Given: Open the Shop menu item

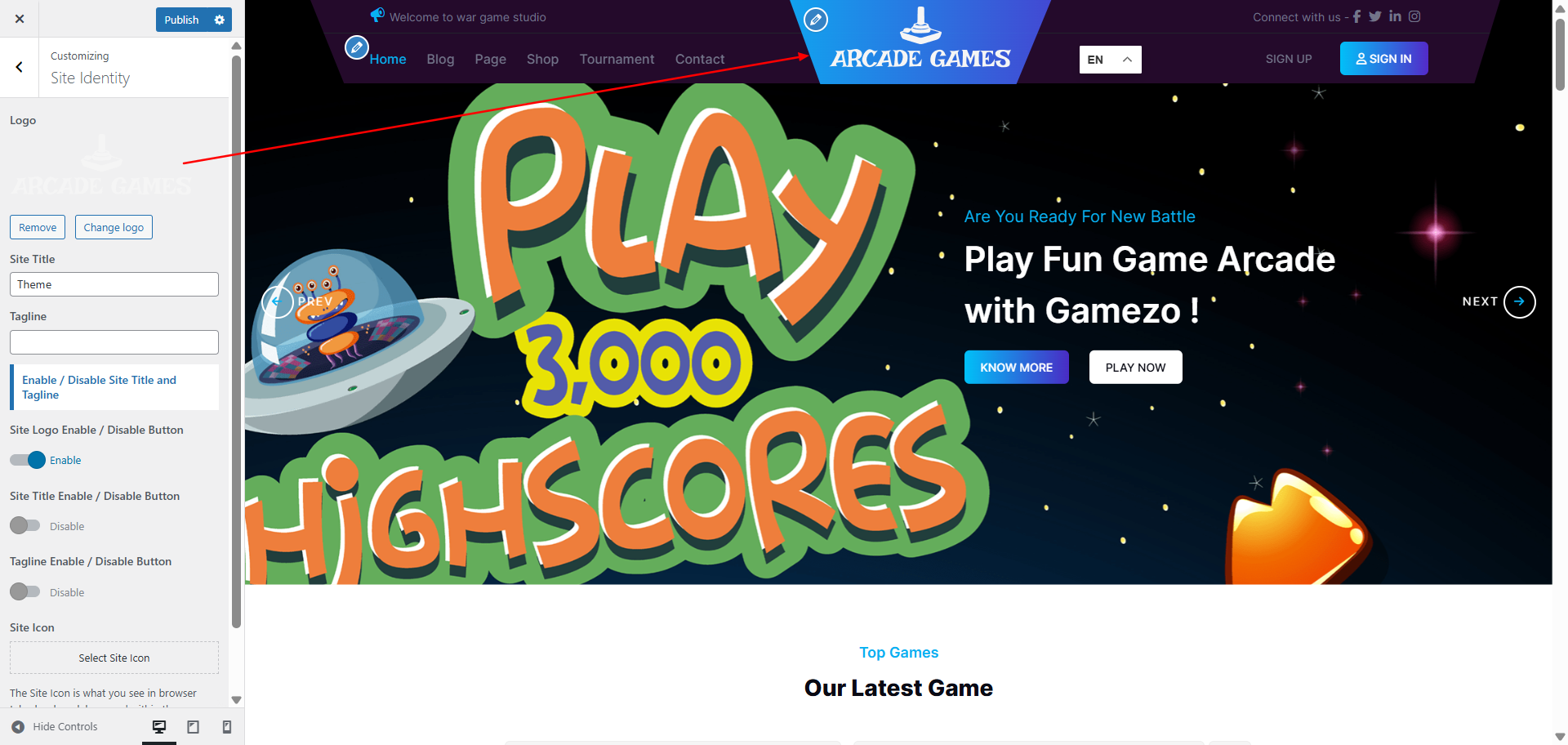Looking at the screenshot, I should click(542, 59).
